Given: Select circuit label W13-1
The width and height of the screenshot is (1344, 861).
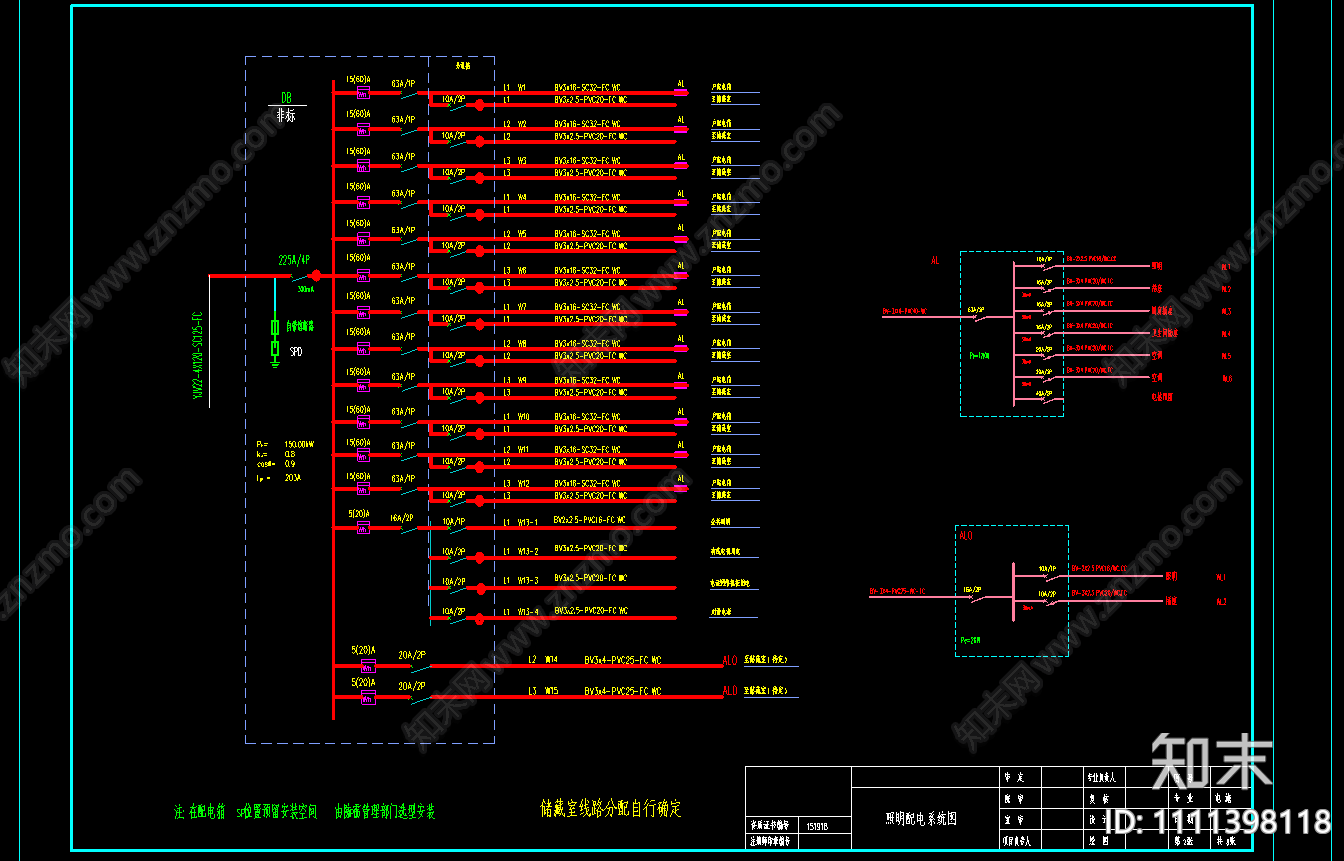Looking at the screenshot, I should [528, 521].
